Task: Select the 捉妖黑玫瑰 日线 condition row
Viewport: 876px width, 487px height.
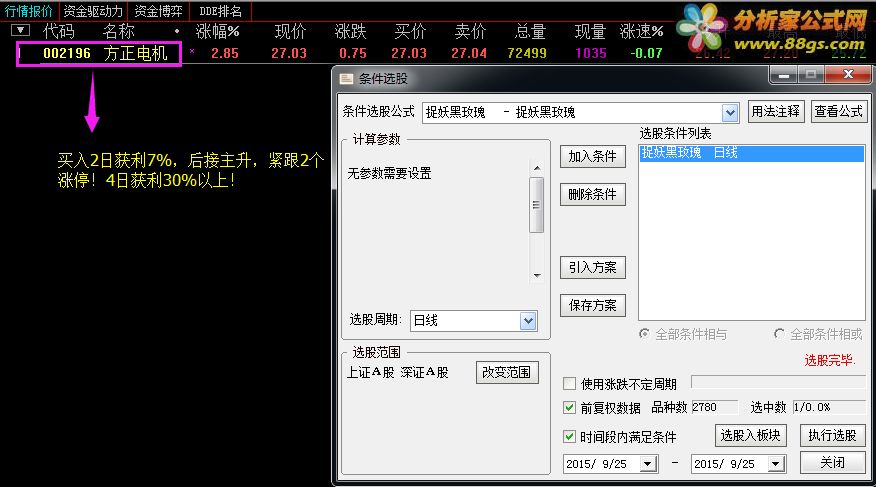Action: click(752, 153)
